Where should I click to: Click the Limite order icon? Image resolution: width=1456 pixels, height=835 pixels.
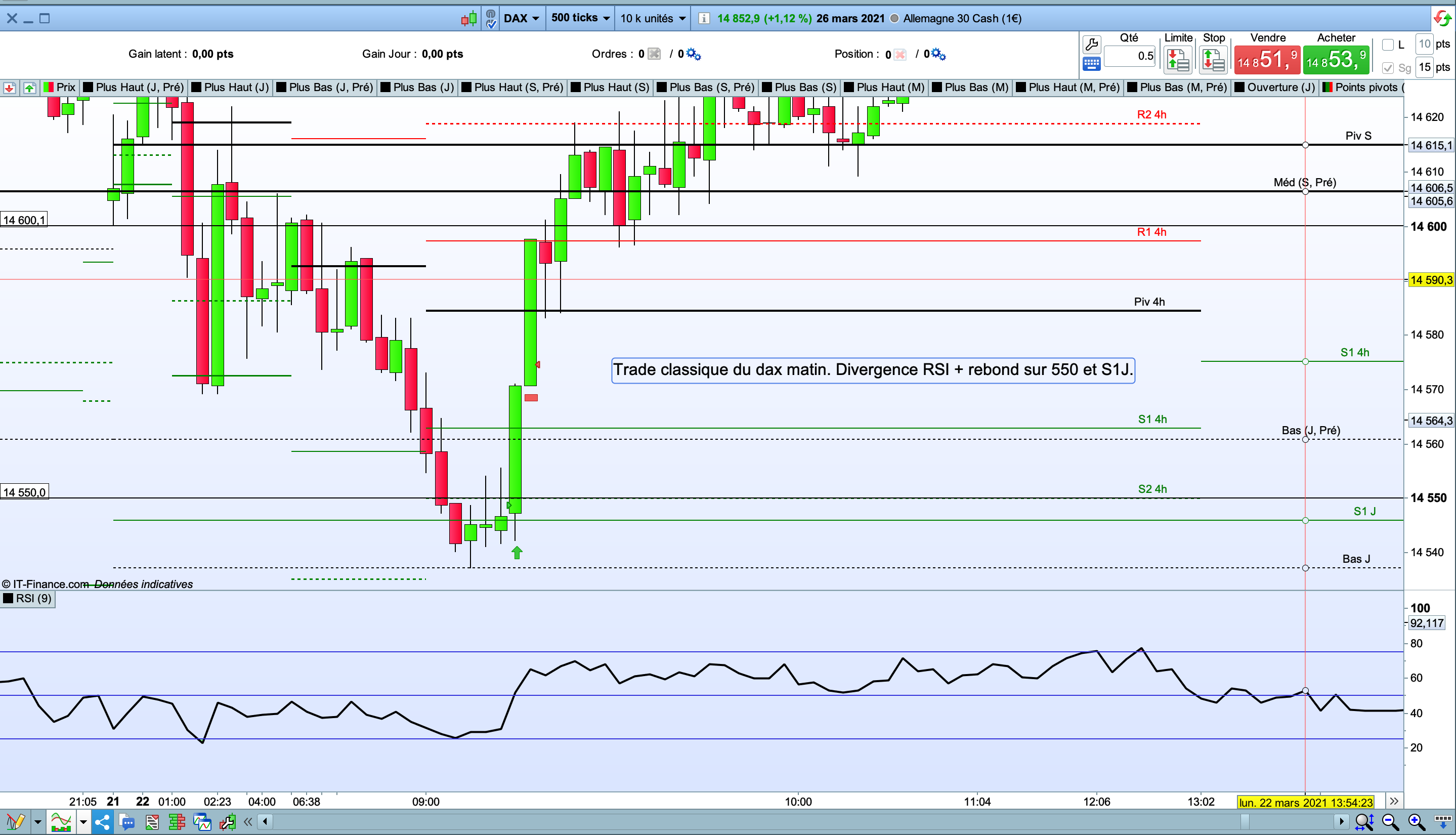tap(1178, 60)
